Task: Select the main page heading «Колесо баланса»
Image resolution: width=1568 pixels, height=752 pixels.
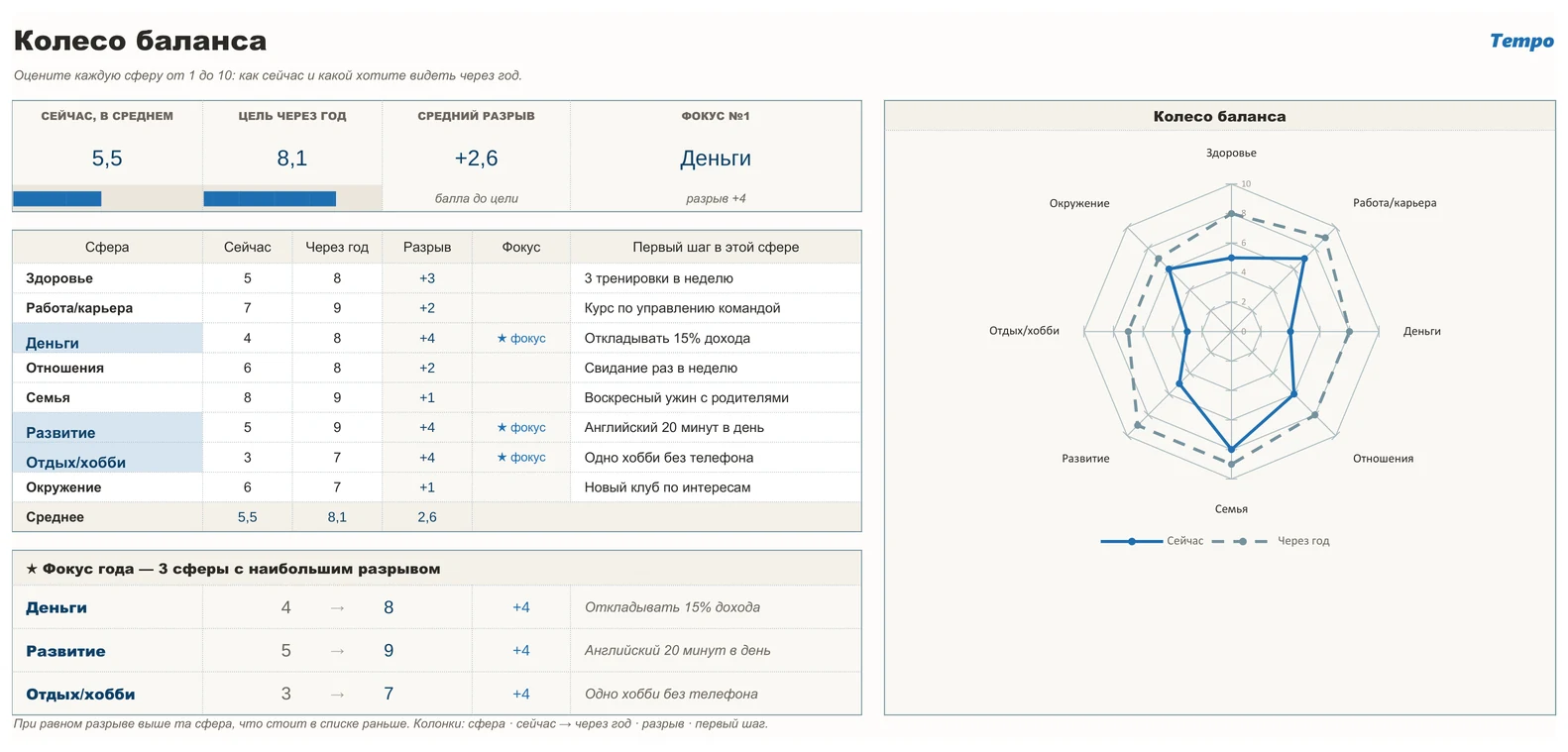Action: click(140, 41)
